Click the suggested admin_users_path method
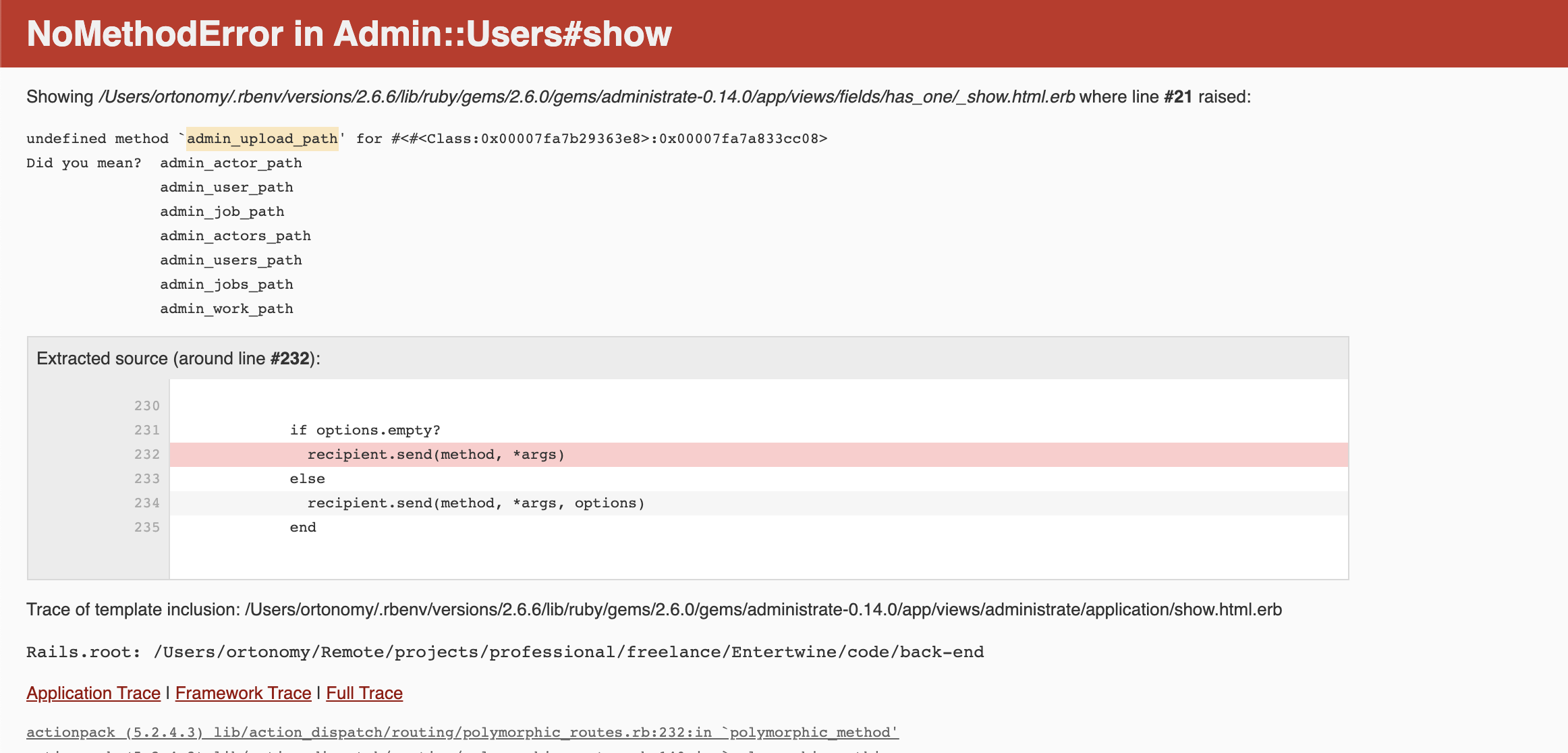 pyautogui.click(x=231, y=260)
